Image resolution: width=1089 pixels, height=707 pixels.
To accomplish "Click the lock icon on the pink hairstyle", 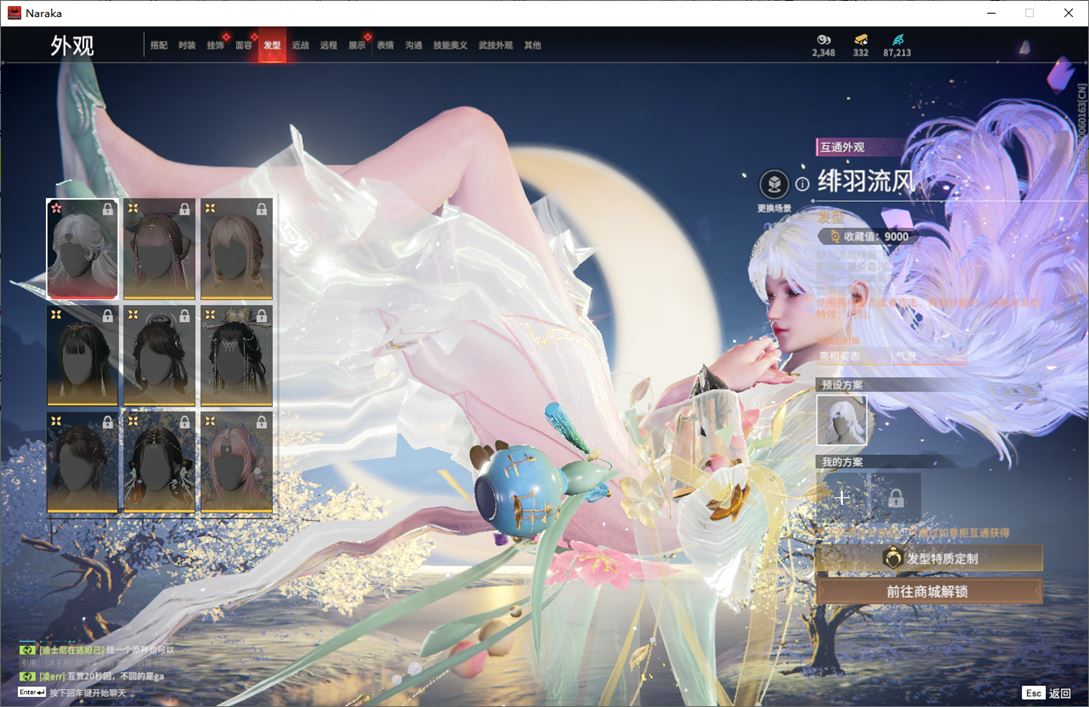I will [x=262, y=422].
